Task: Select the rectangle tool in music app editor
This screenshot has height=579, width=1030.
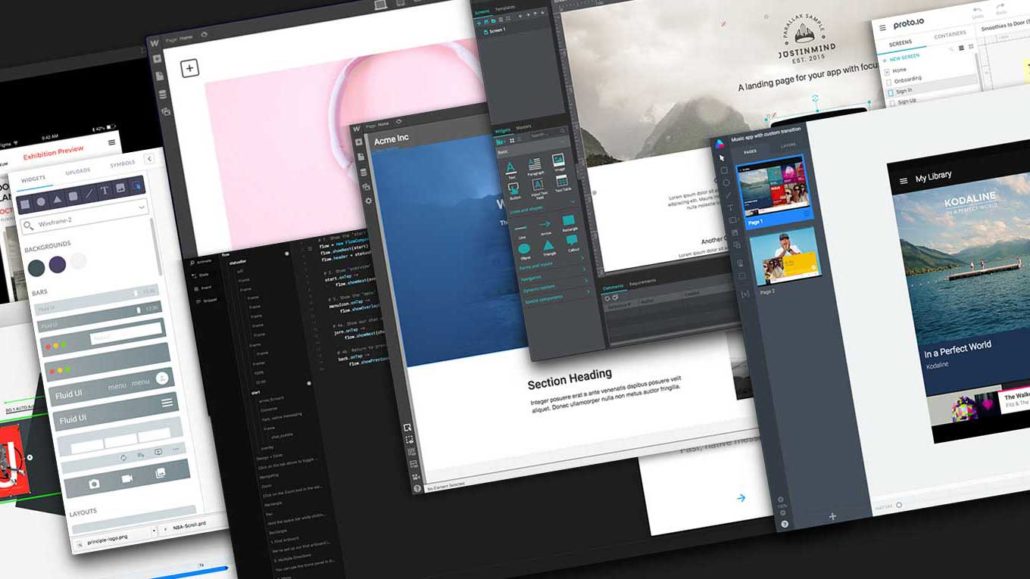Action: coord(724,170)
